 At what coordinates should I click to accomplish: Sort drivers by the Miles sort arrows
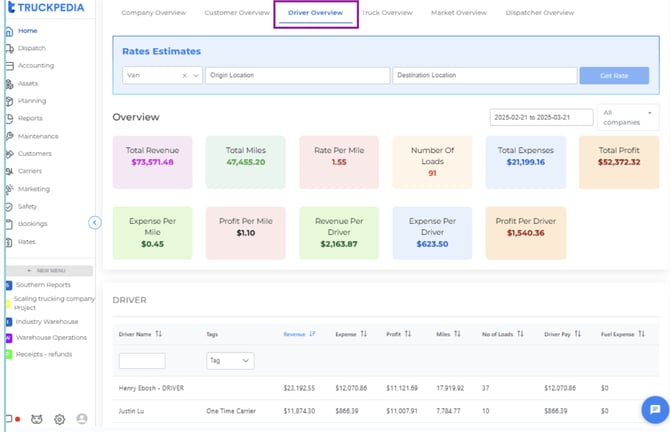click(x=457, y=334)
